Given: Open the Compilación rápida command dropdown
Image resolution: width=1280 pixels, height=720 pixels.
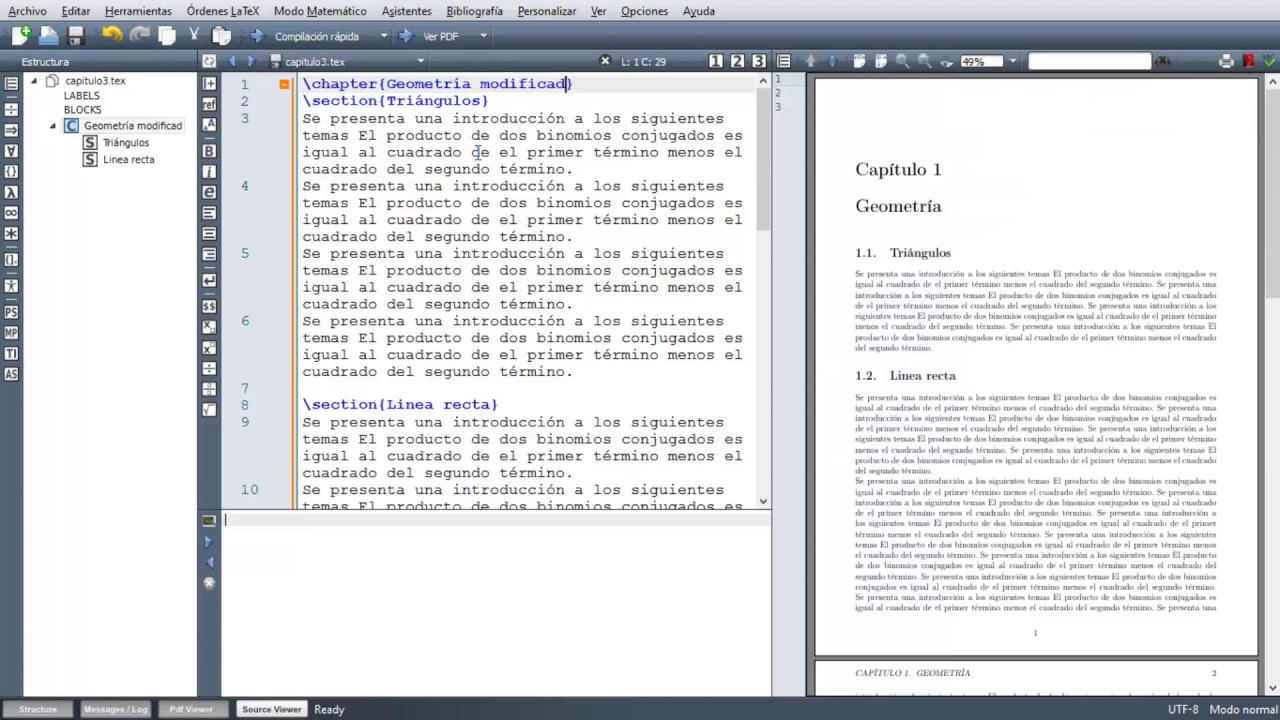Looking at the screenshot, I should coord(383,36).
